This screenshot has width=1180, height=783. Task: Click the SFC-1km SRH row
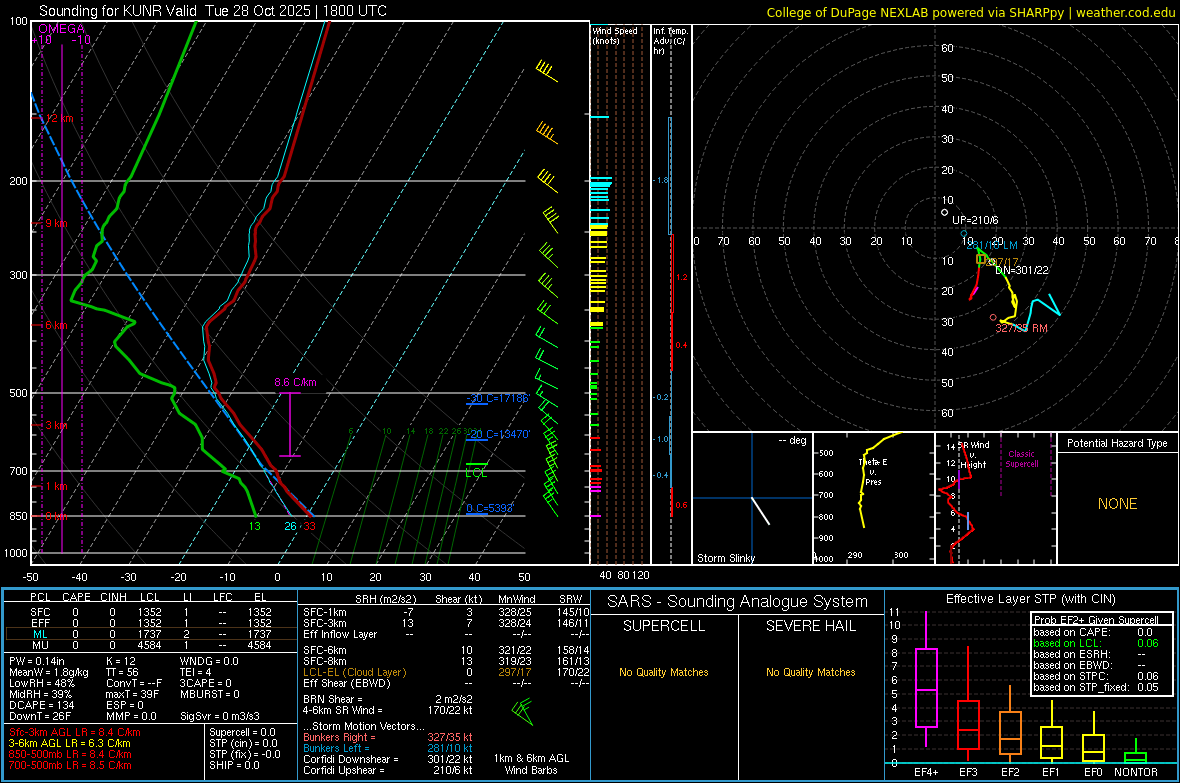click(446, 612)
